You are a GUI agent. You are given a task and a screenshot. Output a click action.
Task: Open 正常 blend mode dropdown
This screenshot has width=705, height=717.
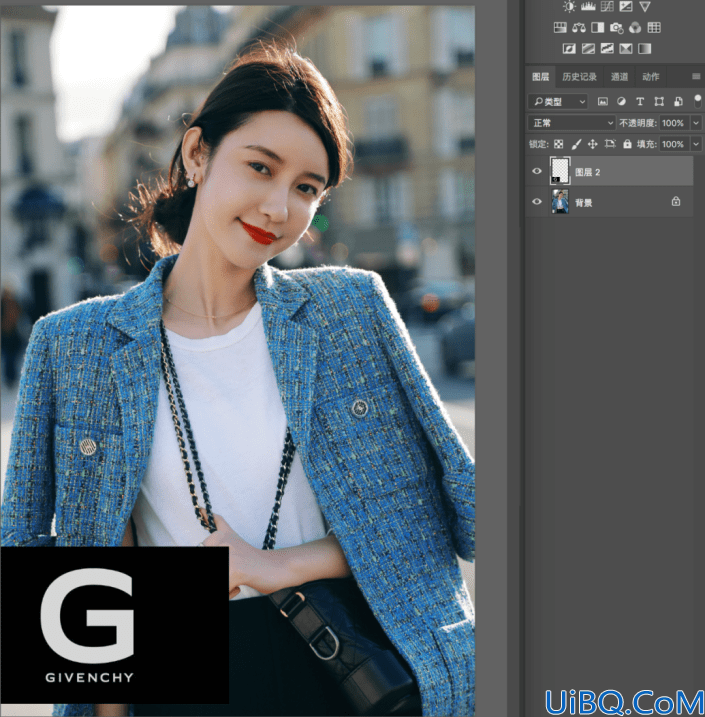pyautogui.click(x=571, y=123)
